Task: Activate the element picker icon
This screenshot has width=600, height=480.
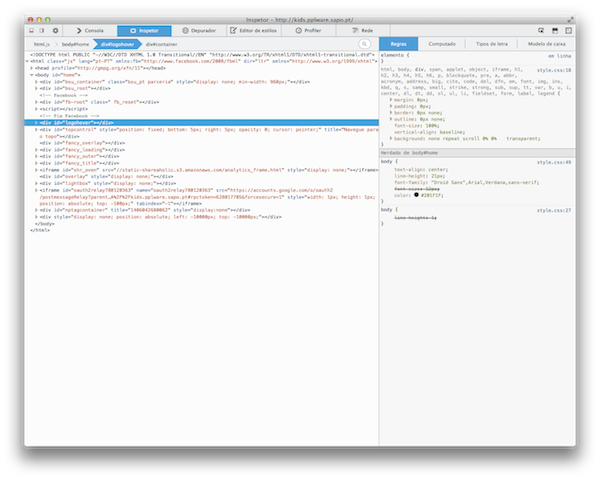Action: click(541, 31)
